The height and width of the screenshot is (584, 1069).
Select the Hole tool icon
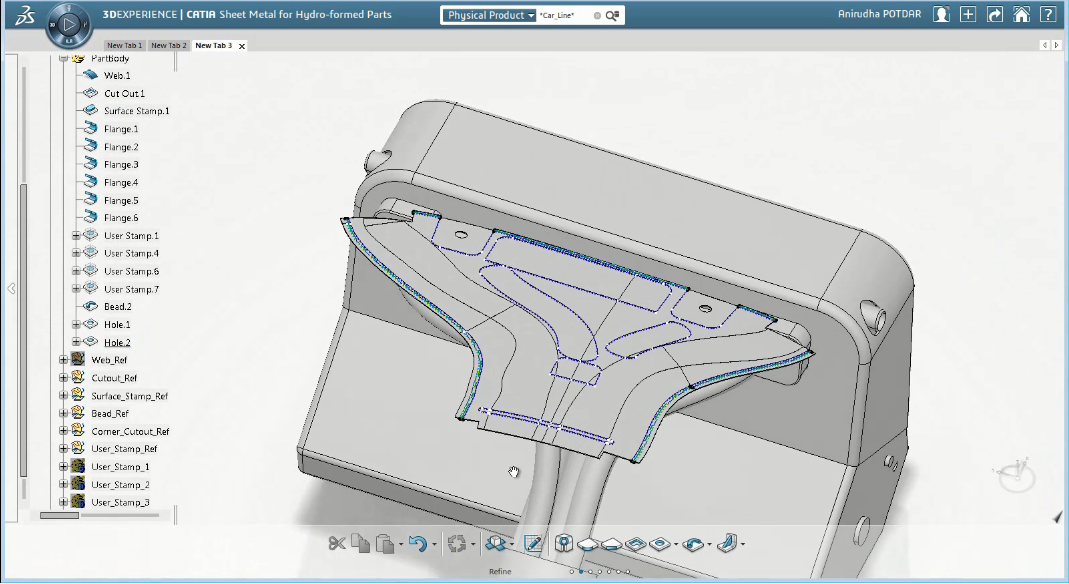(660, 544)
